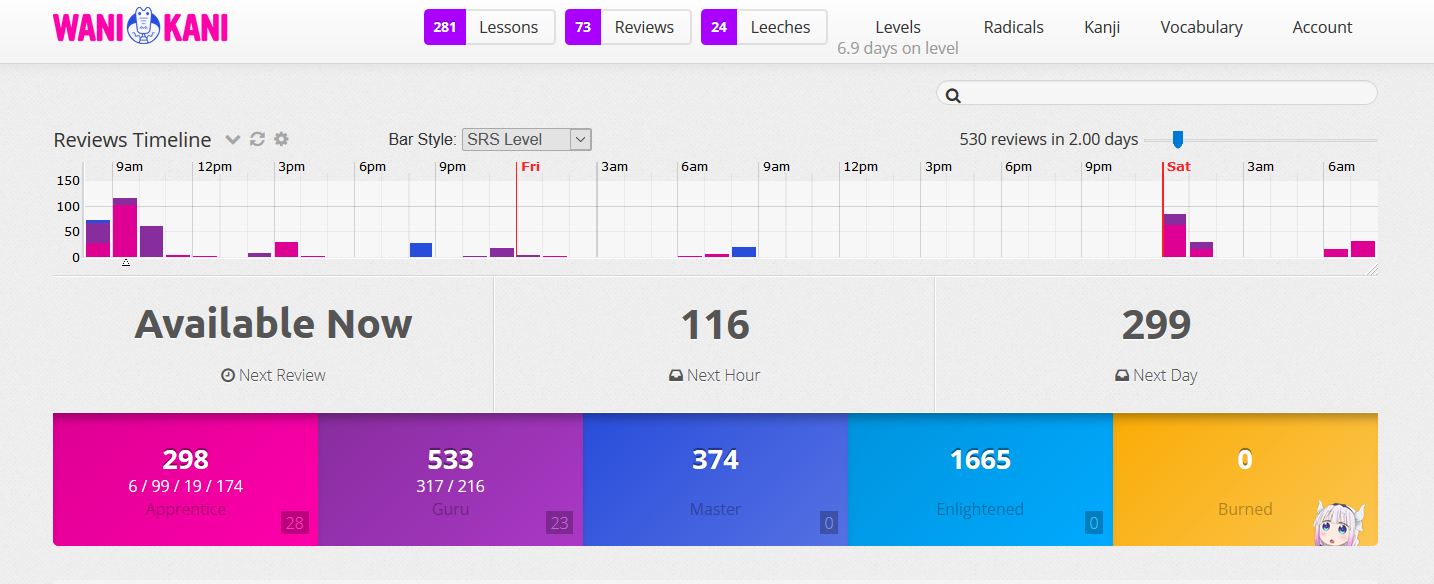
Task: Click the 299 Next Day panel
Action: 1157,345
